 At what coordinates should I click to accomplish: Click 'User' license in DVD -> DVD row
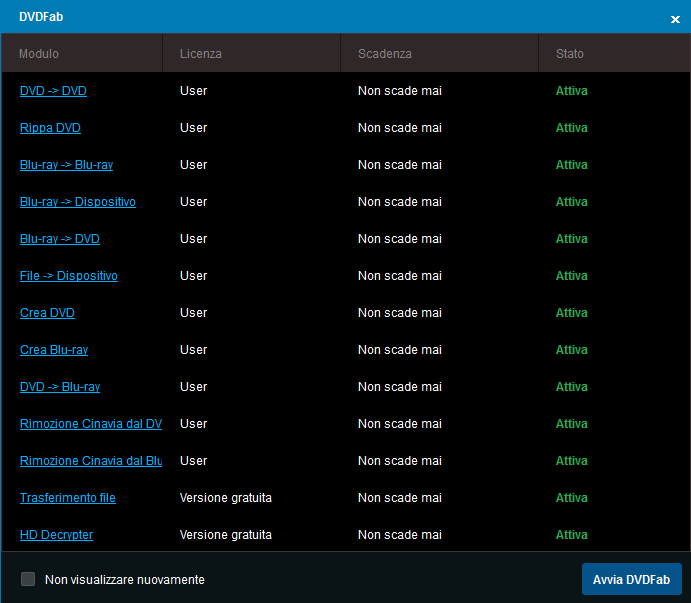(x=193, y=91)
